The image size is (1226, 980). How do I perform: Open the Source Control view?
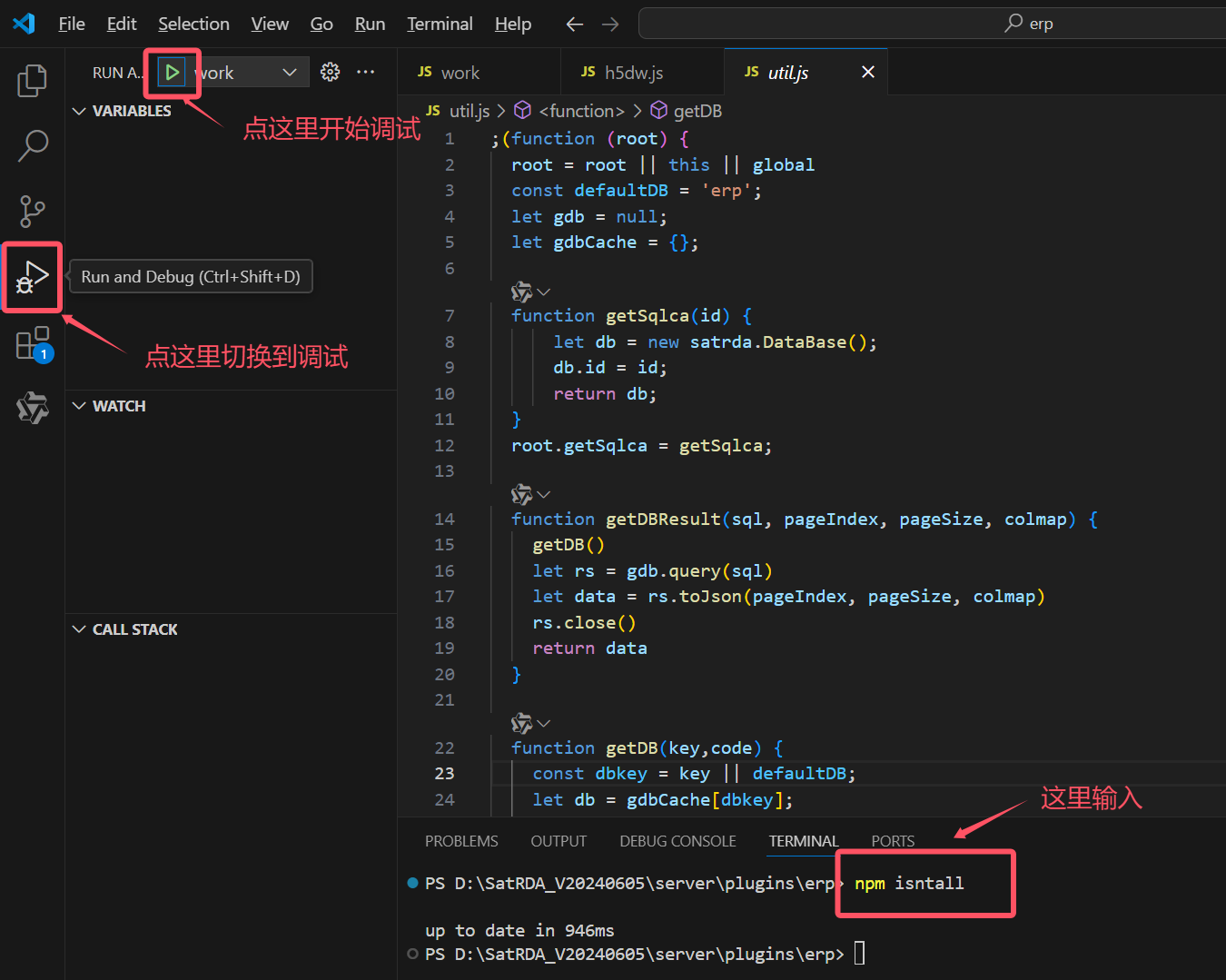coord(33,211)
